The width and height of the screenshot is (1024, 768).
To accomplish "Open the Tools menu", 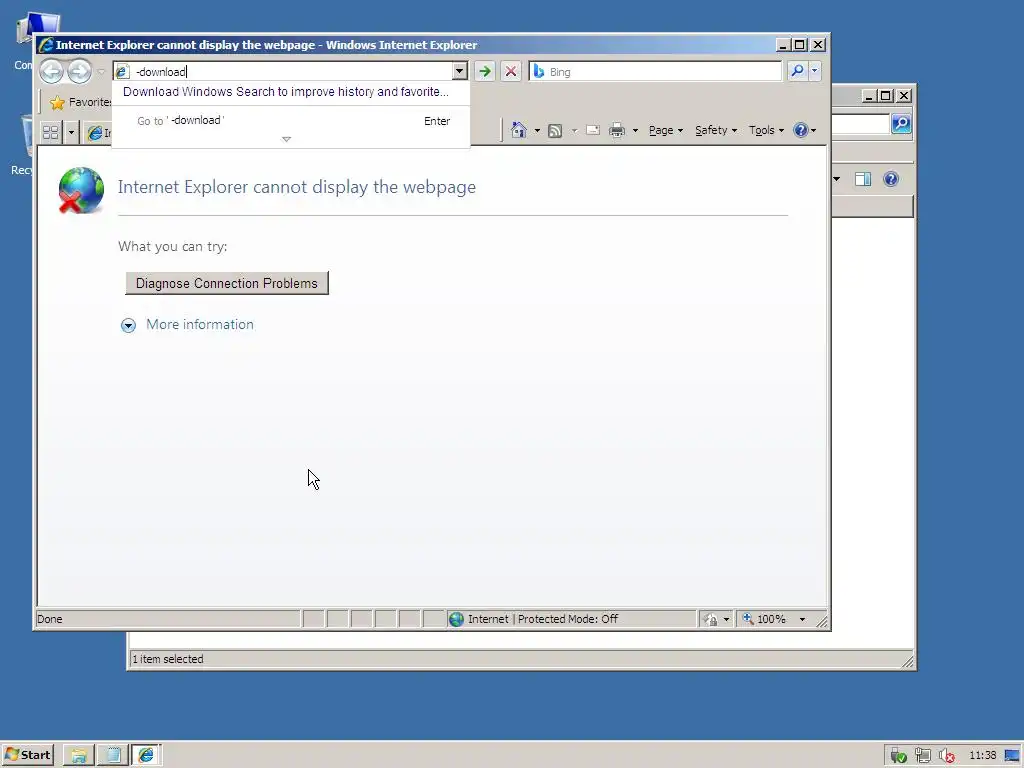I will tap(766, 131).
